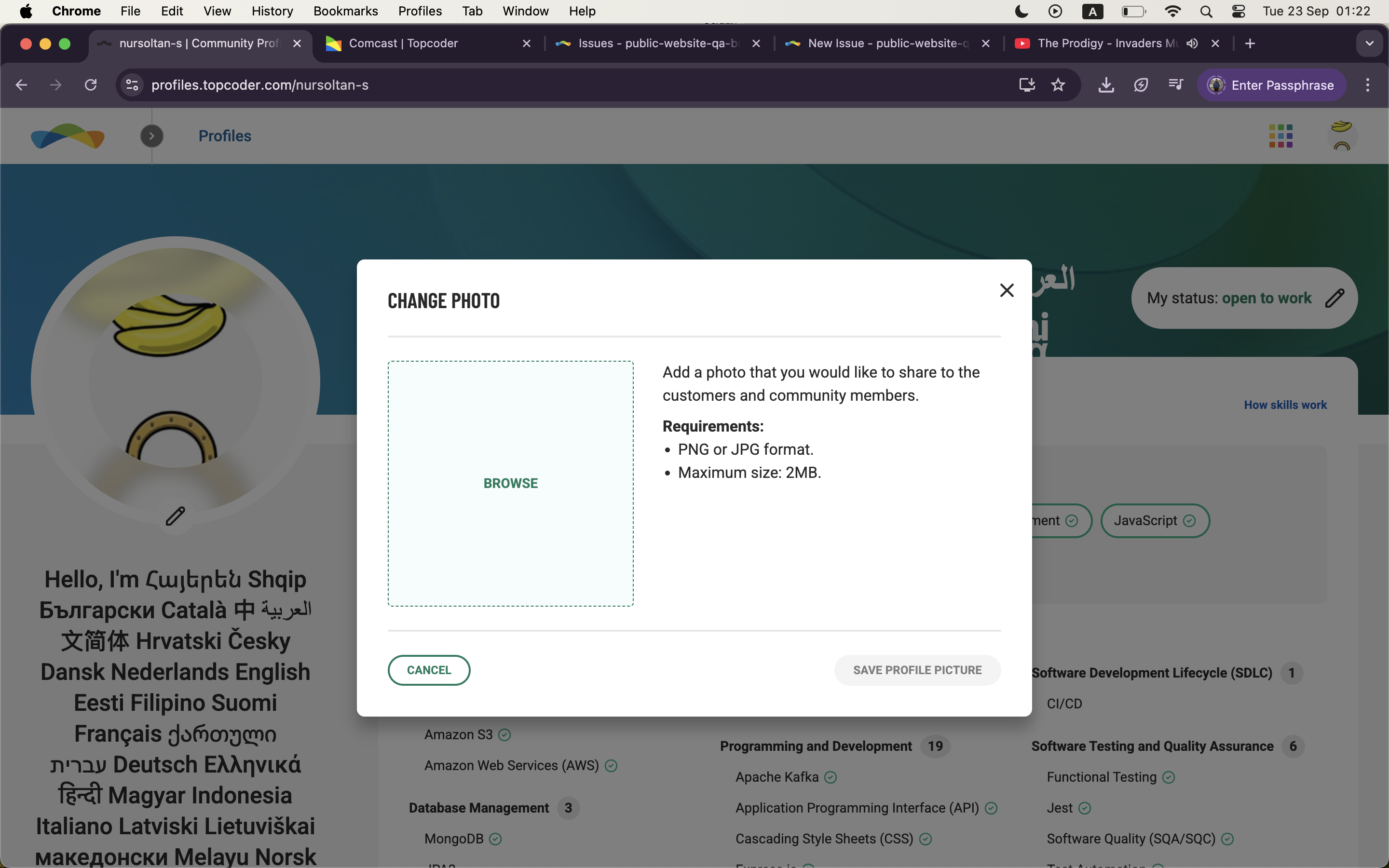Click the Cancel button
1389x868 pixels.
[x=429, y=670]
